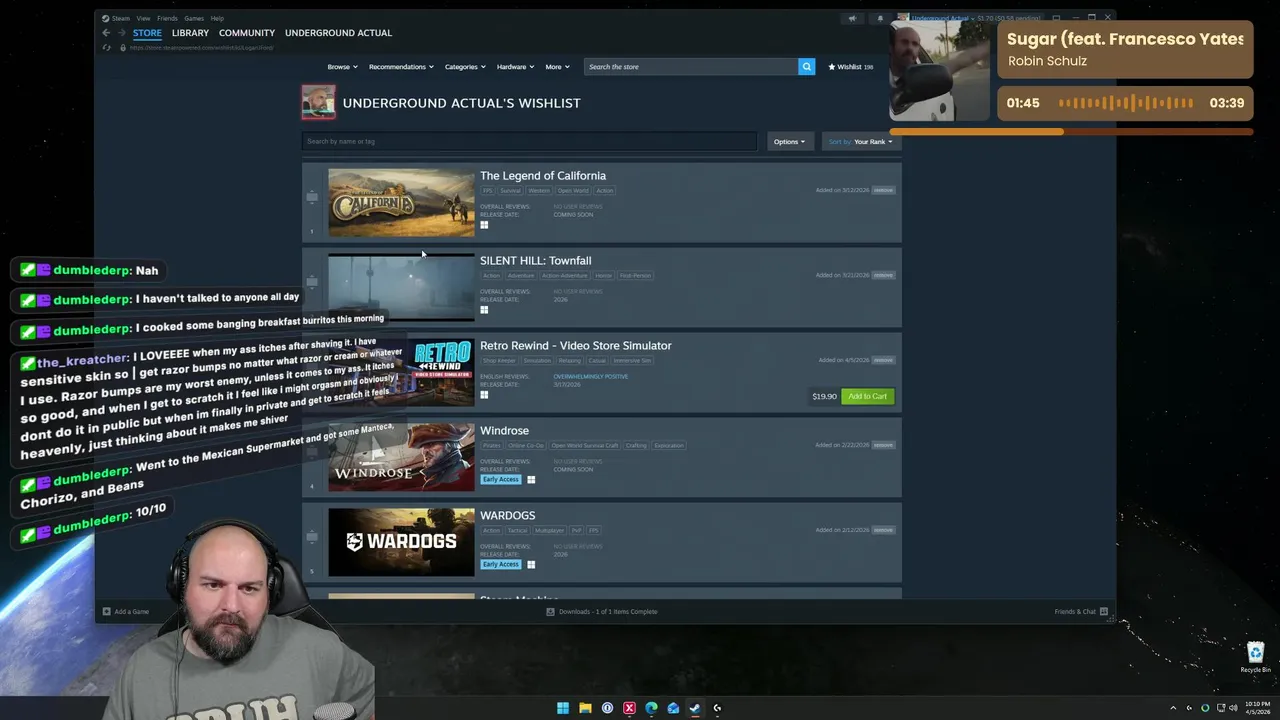This screenshot has width=1280, height=720.
Task: Grab the reorder handle of SILENT HILL Townfall
Action: (x=312, y=282)
